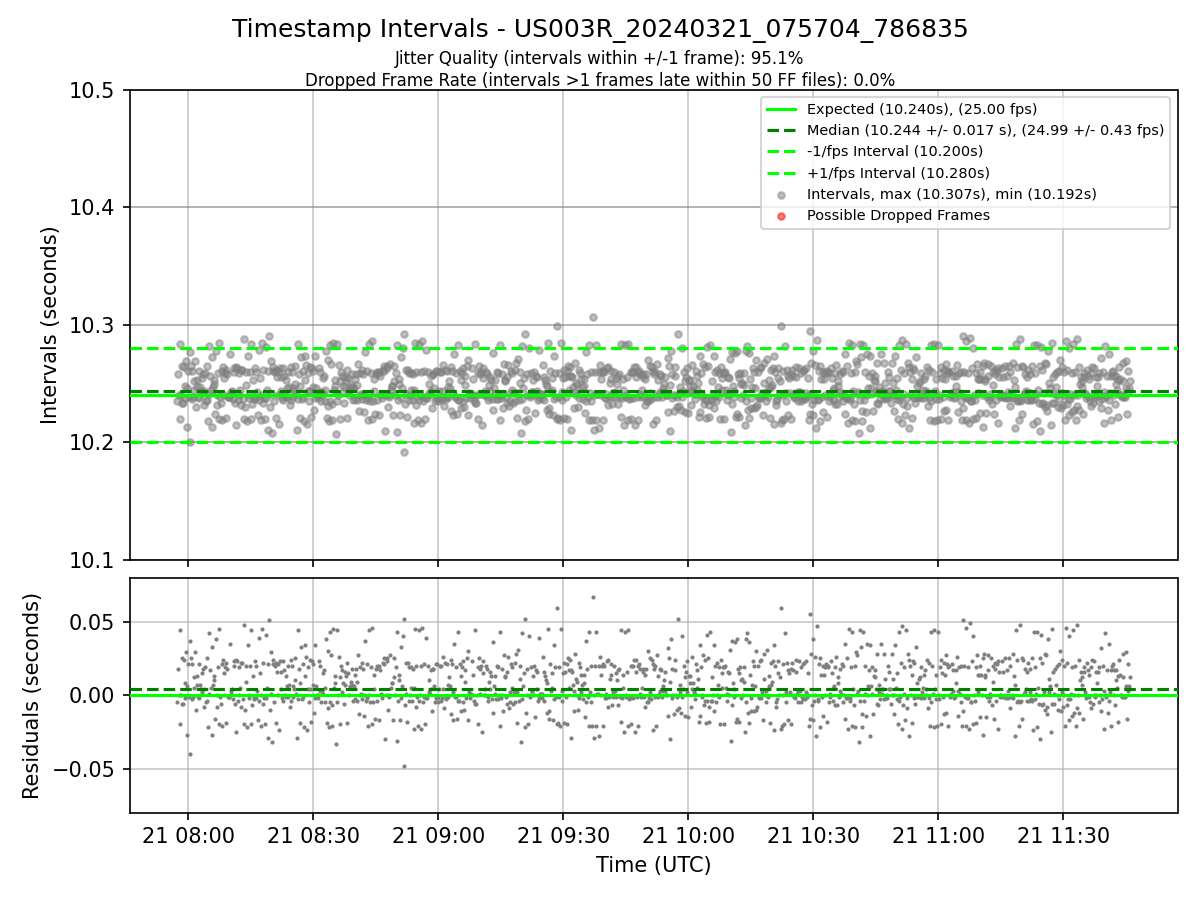This screenshot has height=900, width=1200.
Task: Click the 0.00 residuals tick label
Action: (x=94, y=695)
